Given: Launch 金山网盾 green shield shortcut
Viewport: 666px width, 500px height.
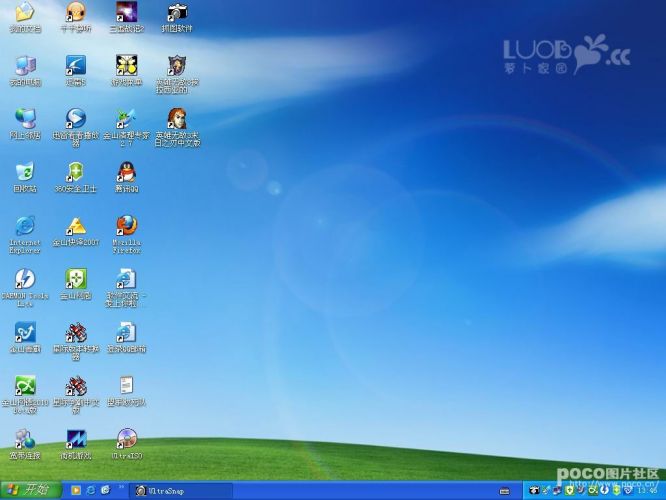Looking at the screenshot, I should click(x=75, y=280).
